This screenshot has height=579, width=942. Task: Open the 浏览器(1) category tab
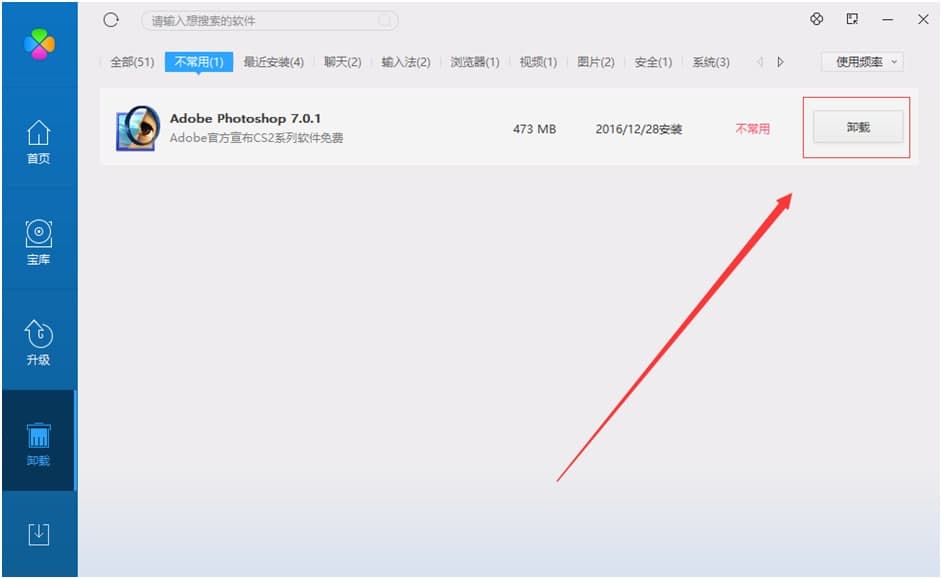(475, 62)
